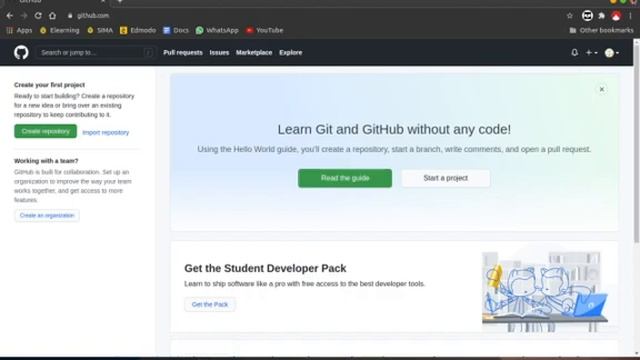Image resolution: width=640 pixels, height=360 pixels.
Task: Click Create an organization button
Action: [x=47, y=216]
